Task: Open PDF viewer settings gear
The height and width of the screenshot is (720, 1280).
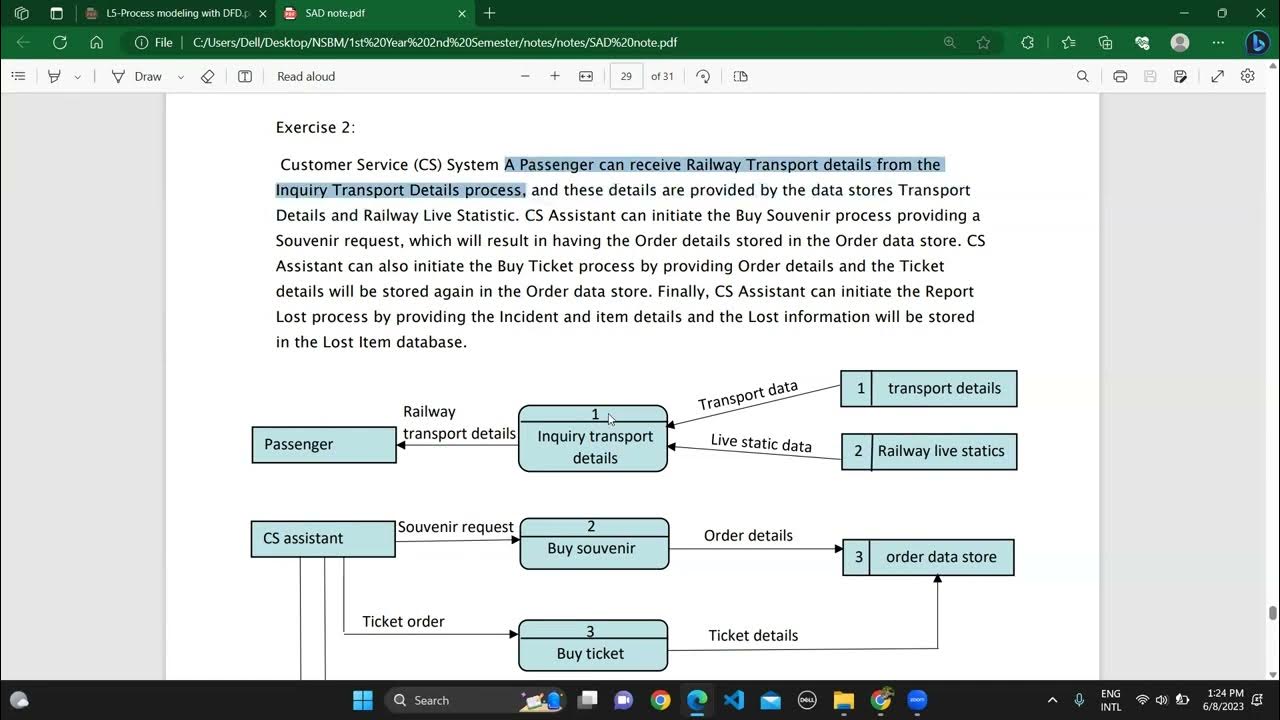Action: [1248, 76]
